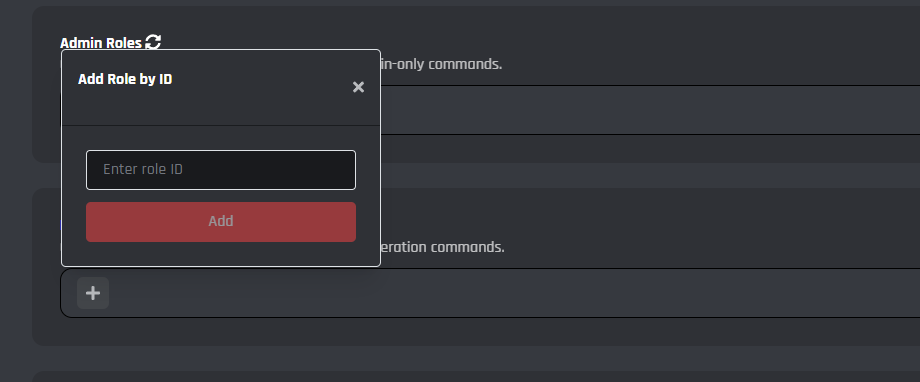Select the Admin Roles heading

click(101, 43)
